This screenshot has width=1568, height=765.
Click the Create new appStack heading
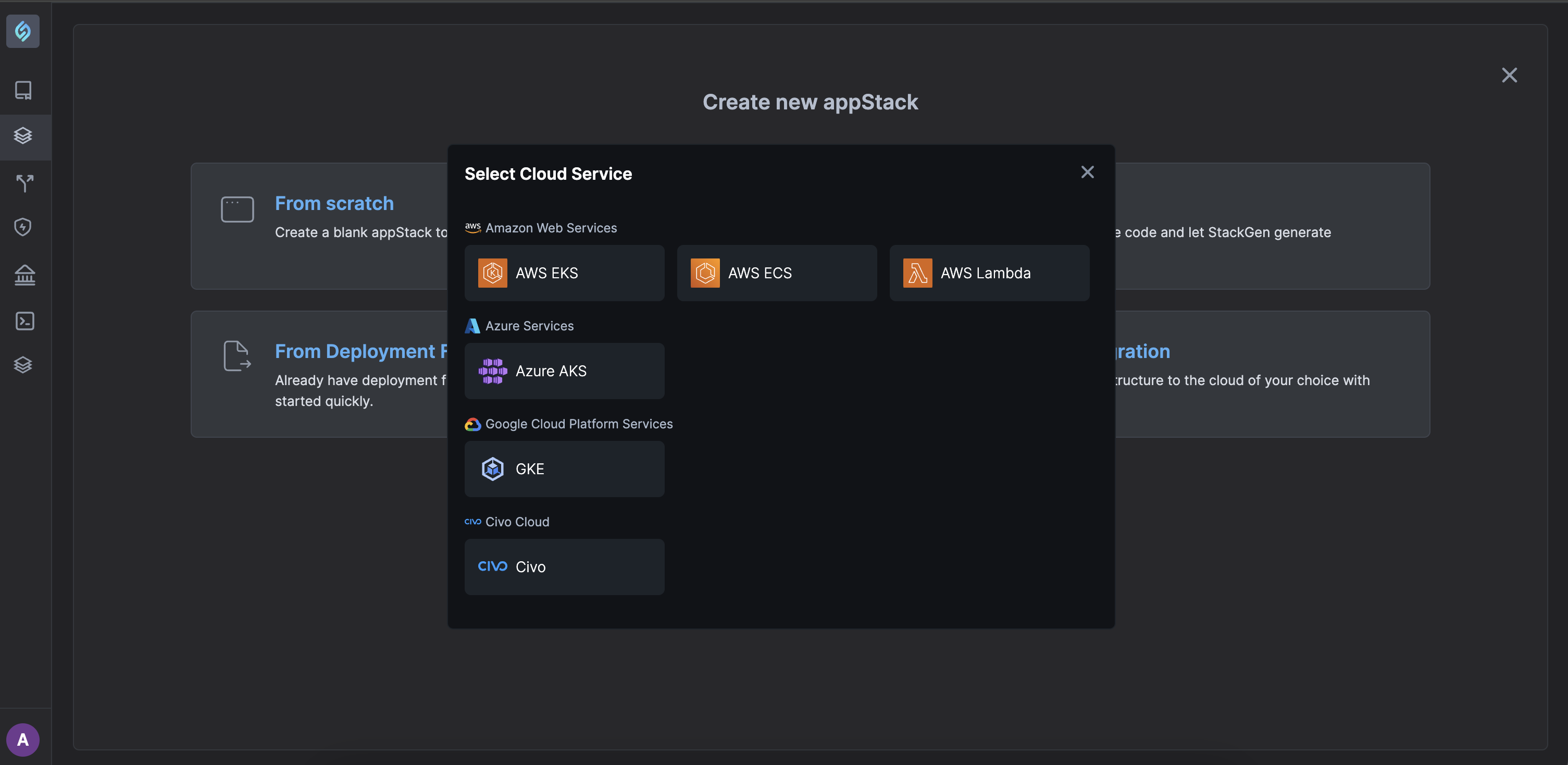tap(810, 102)
